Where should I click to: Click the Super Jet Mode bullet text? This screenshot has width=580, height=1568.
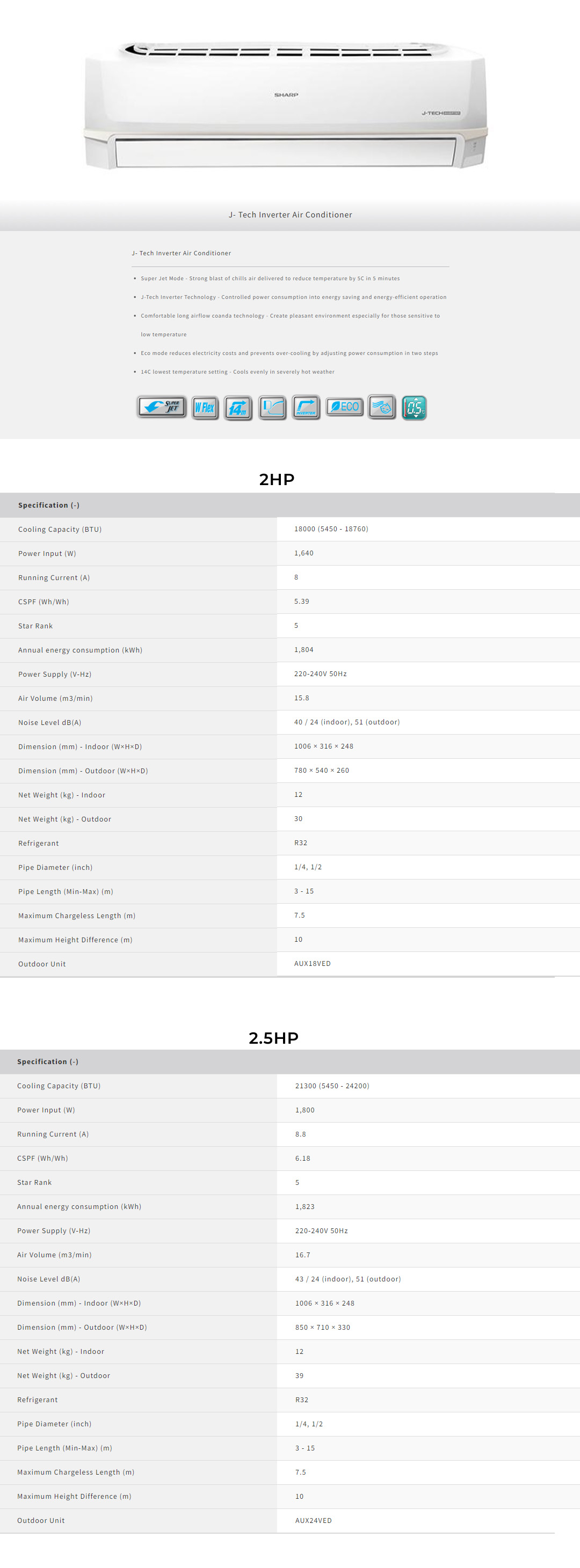tap(270, 278)
